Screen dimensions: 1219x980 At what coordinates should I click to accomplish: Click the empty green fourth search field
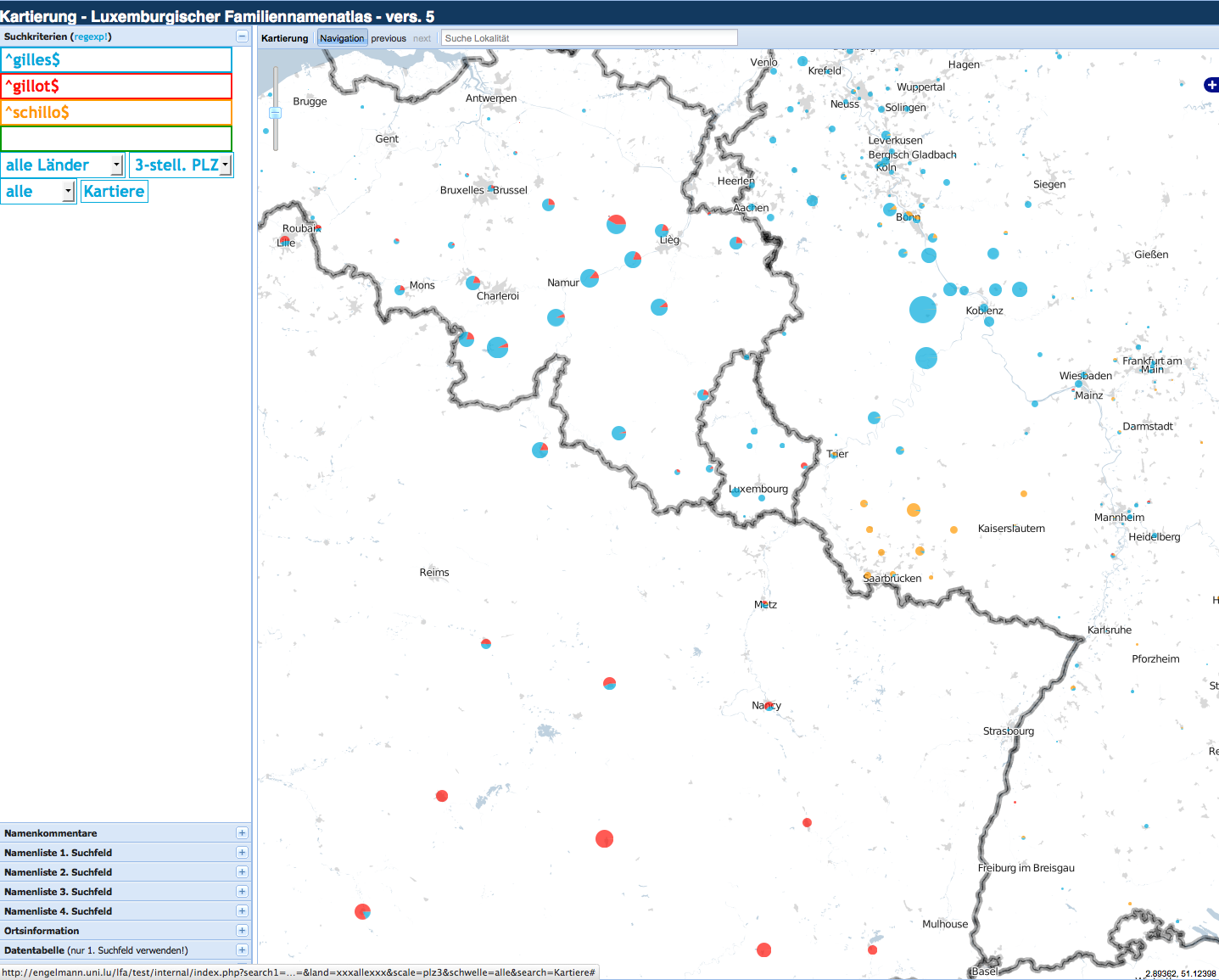[116, 139]
